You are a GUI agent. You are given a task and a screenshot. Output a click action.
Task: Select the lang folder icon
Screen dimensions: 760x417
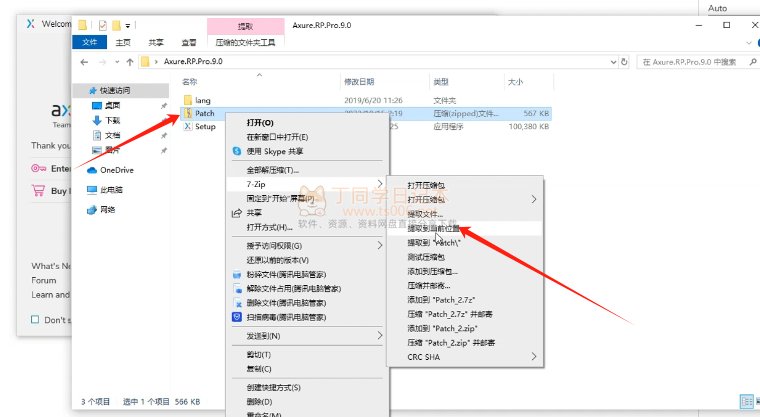[188, 100]
